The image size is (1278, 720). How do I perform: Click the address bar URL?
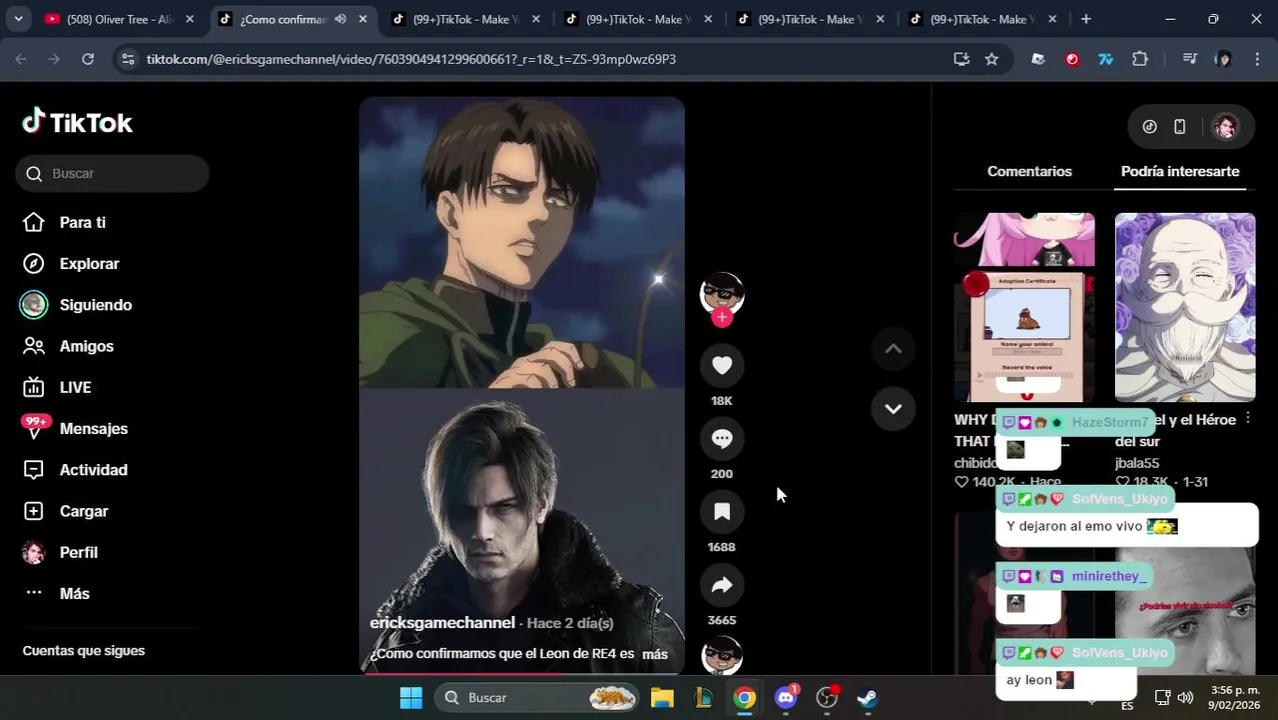pos(411,59)
